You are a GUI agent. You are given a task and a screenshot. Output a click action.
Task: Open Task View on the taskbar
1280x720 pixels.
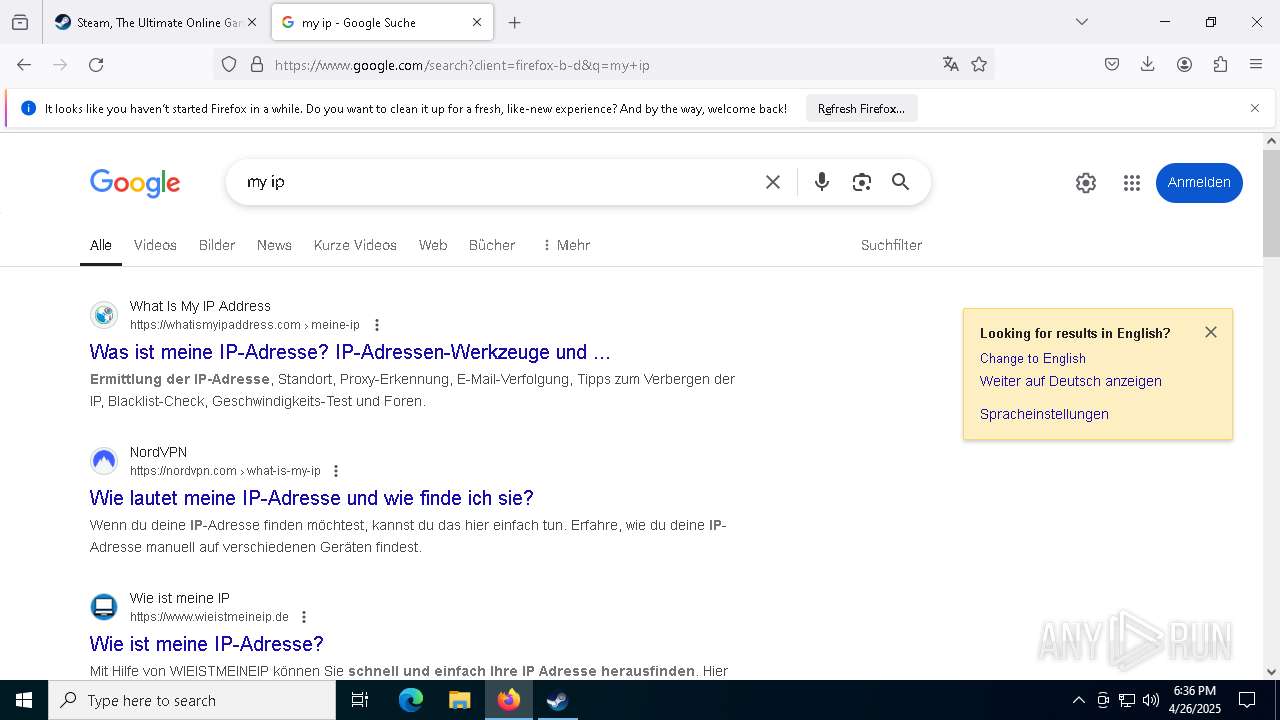[360, 700]
